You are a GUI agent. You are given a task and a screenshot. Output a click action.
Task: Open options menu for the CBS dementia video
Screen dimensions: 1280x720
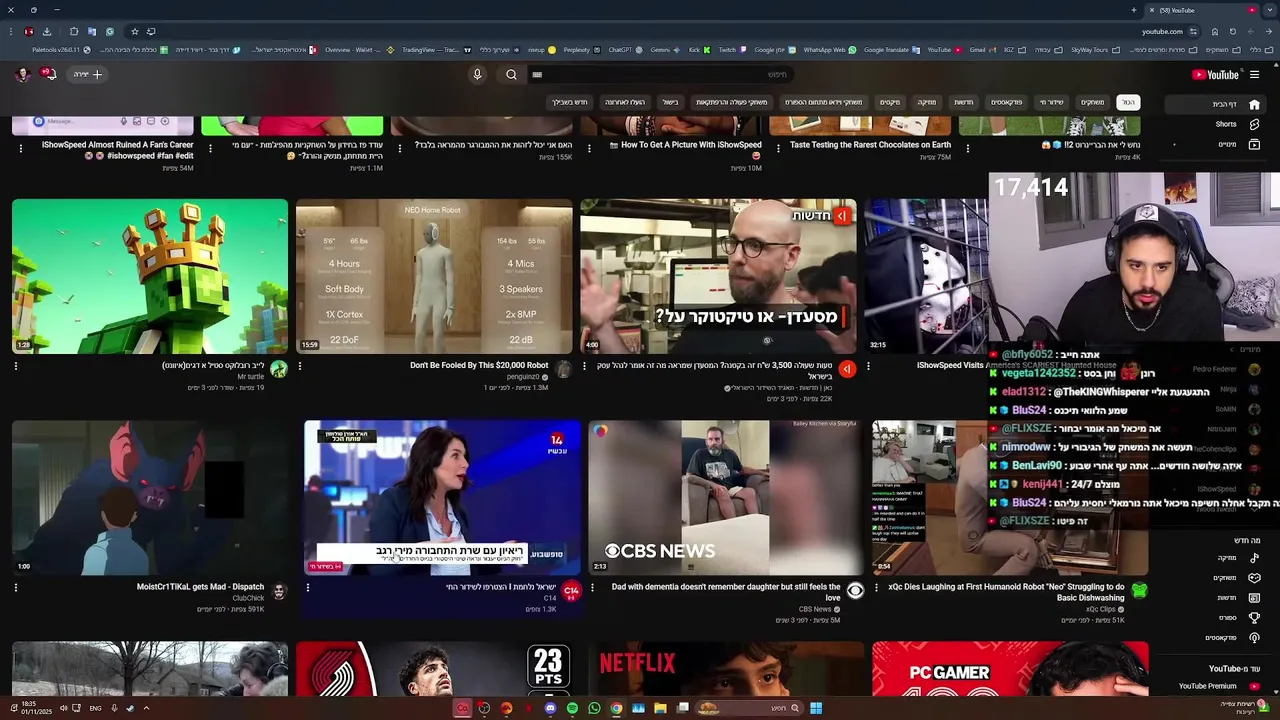[592, 588]
